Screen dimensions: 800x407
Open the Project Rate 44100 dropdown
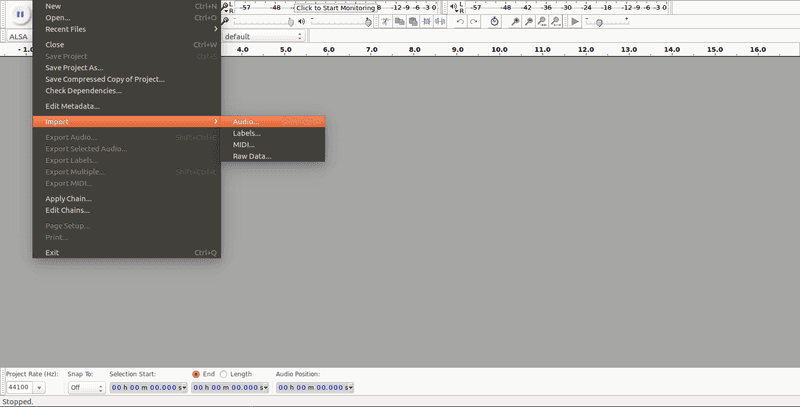pos(25,387)
